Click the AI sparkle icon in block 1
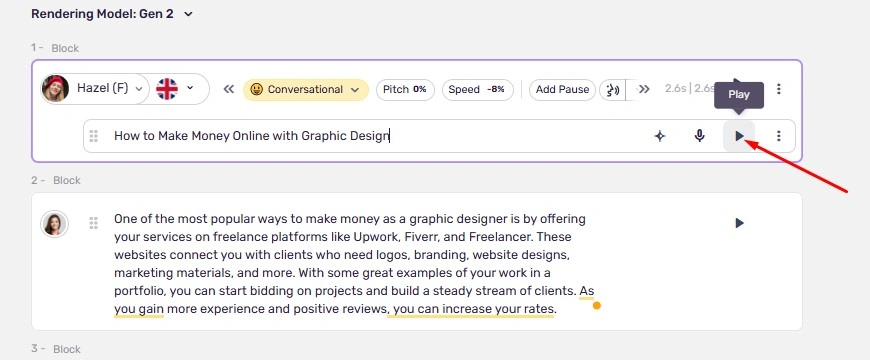This screenshot has height=360, width=870. (659, 136)
